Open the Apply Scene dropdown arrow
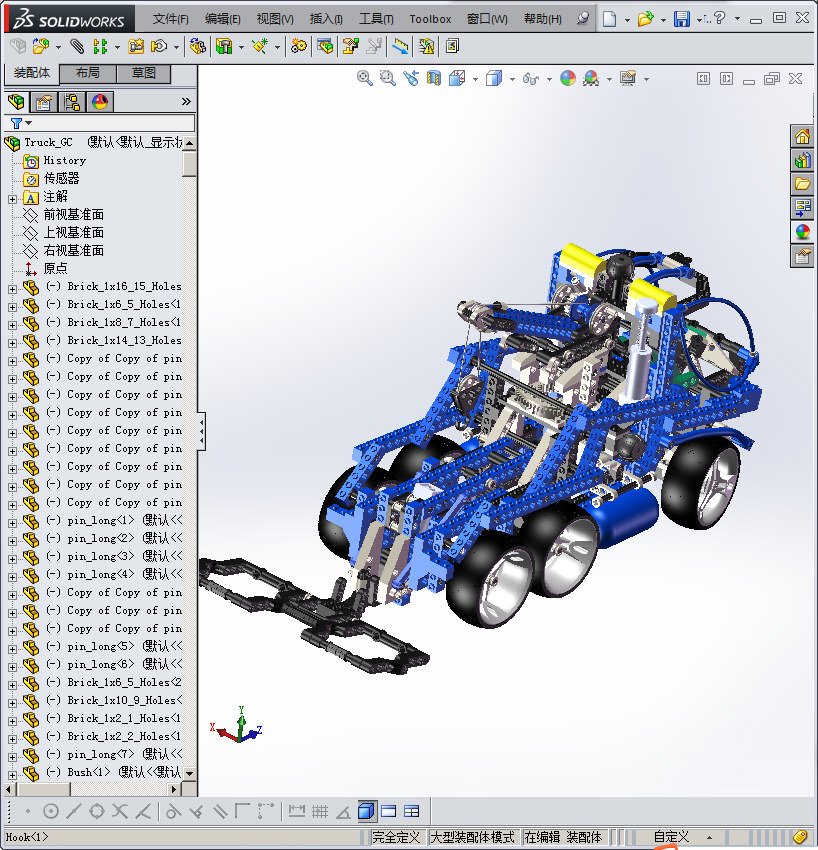The image size is (818, 850). pyautogui.click(x=609, y=80)
